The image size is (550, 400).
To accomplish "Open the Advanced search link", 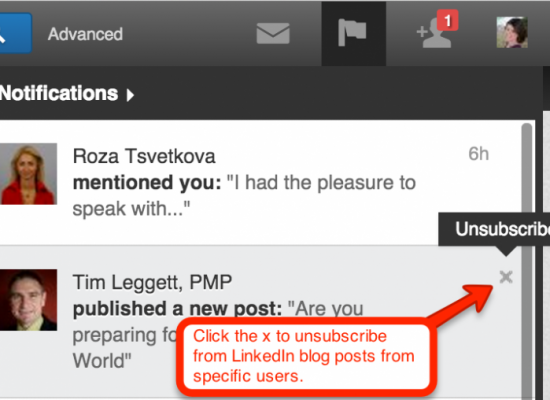I will pyautogui.click(x=85, y=34).
